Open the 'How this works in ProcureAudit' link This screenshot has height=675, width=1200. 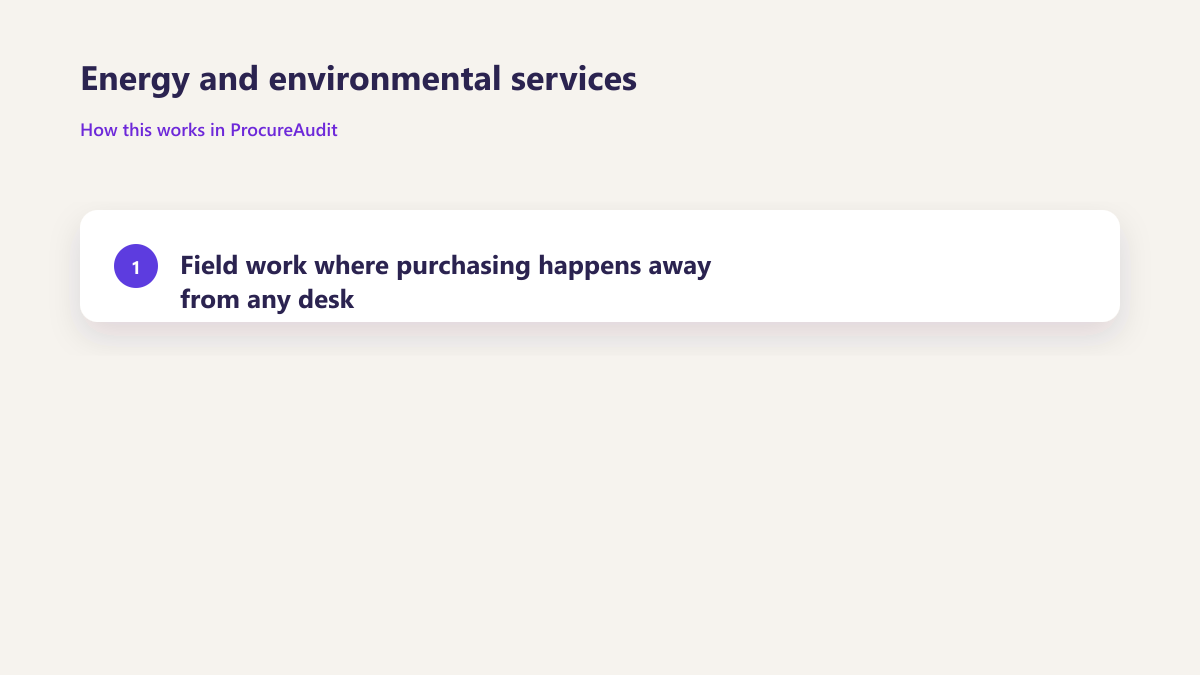[209, 130]
